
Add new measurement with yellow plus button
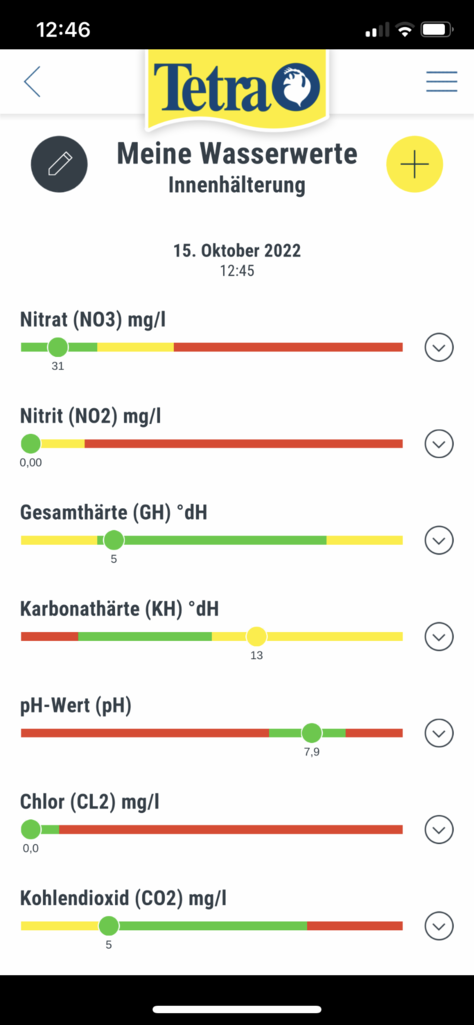[415, 164]
